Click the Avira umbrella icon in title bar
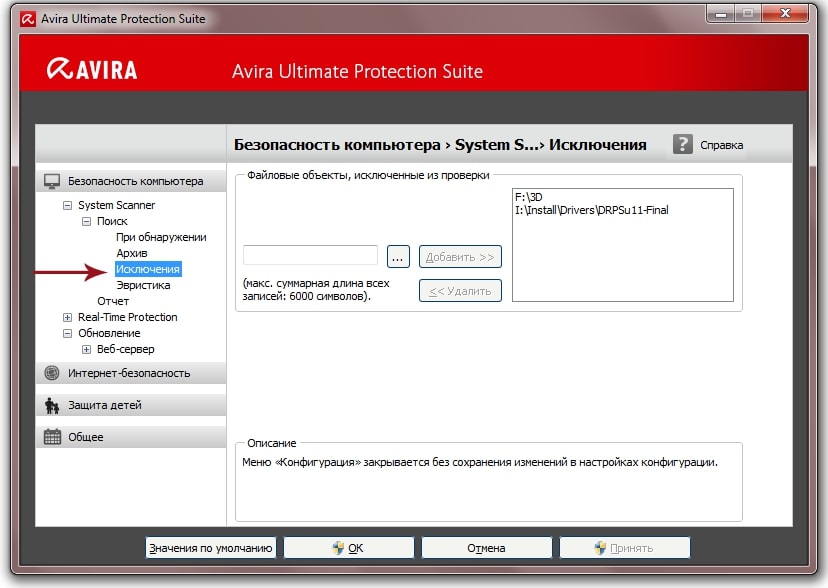Viewport: 828px width, 588px height. click(x=27, y=19)
